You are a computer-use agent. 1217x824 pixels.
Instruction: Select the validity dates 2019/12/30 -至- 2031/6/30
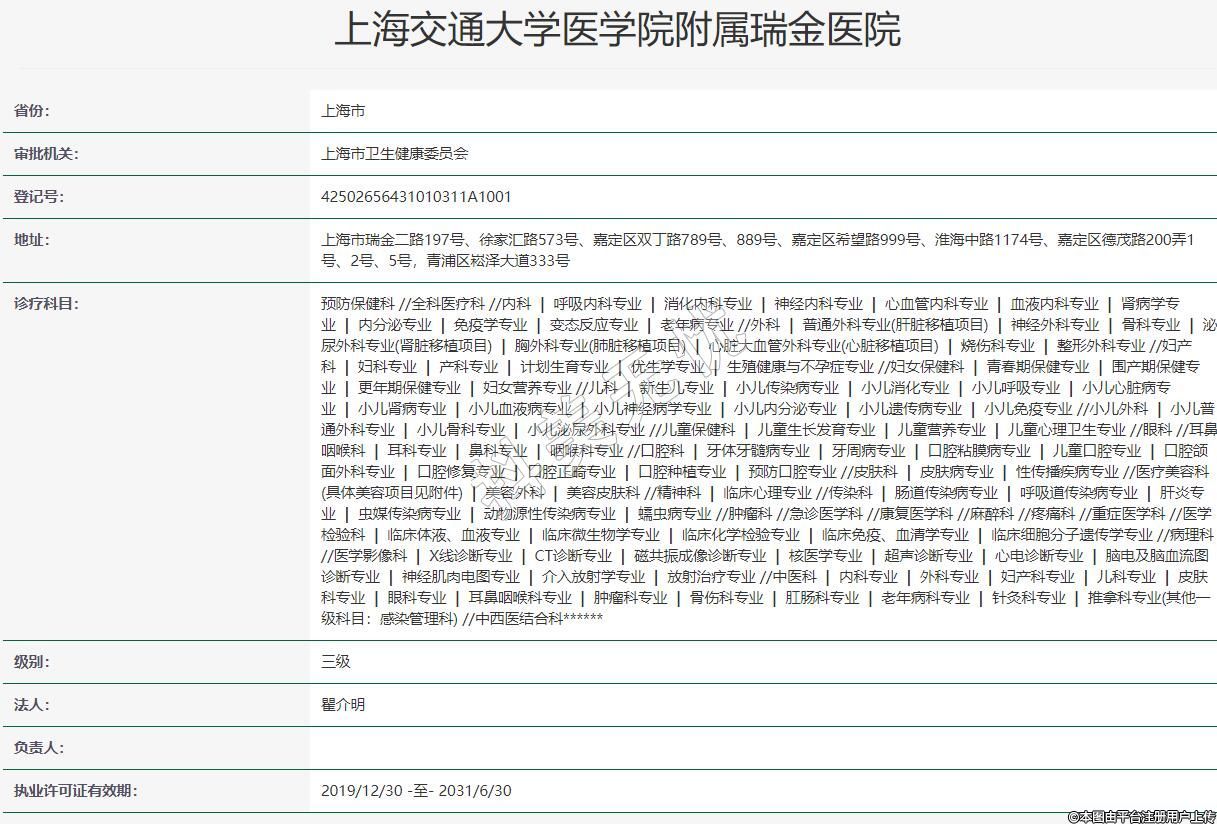coord(416,791)
